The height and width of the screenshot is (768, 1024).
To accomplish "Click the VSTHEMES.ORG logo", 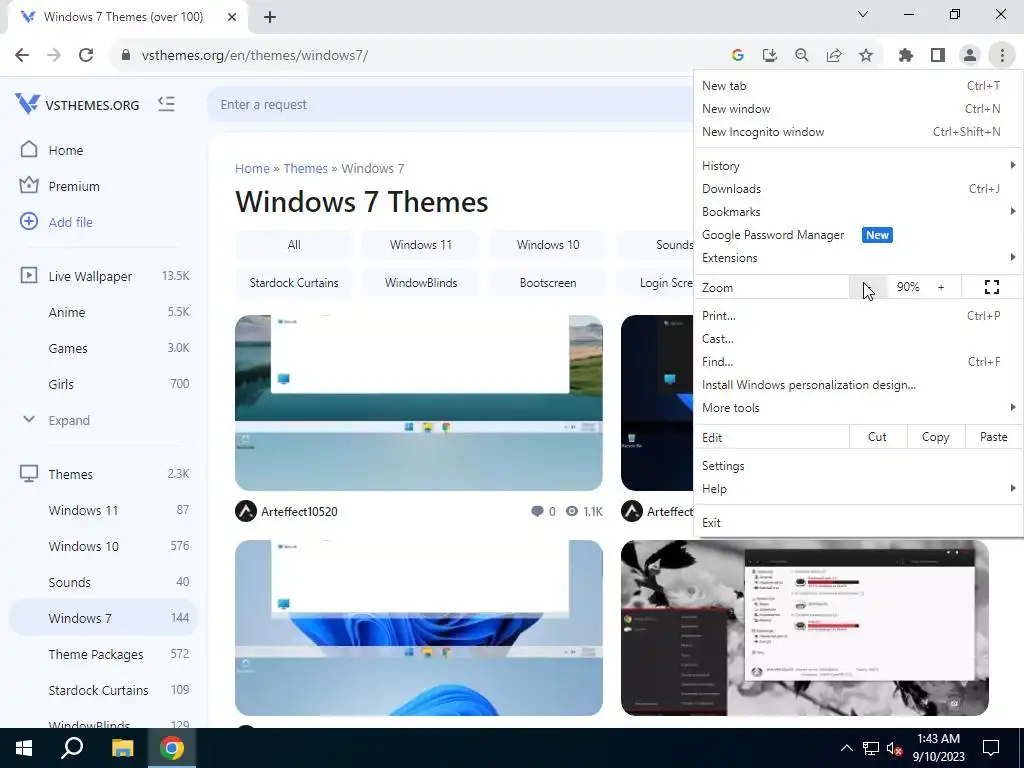I will [78, 104].
